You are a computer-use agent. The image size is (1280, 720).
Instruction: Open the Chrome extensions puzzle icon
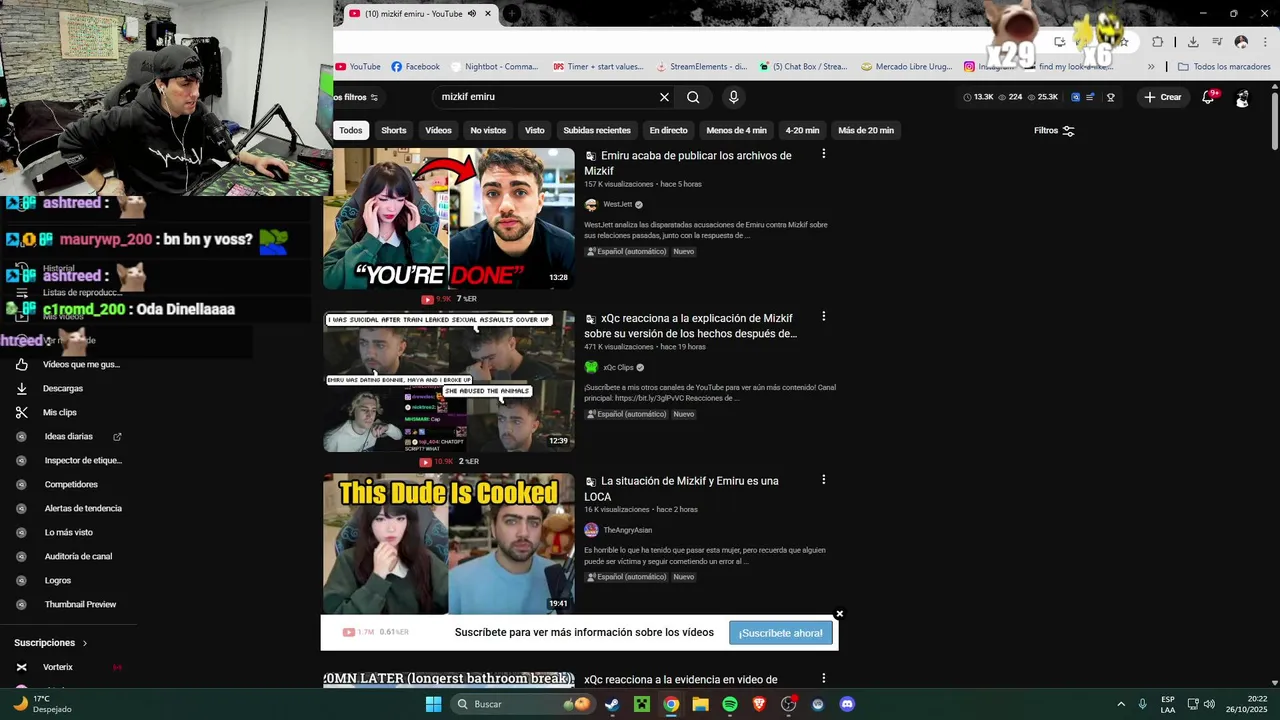[x=1157, y=42]
